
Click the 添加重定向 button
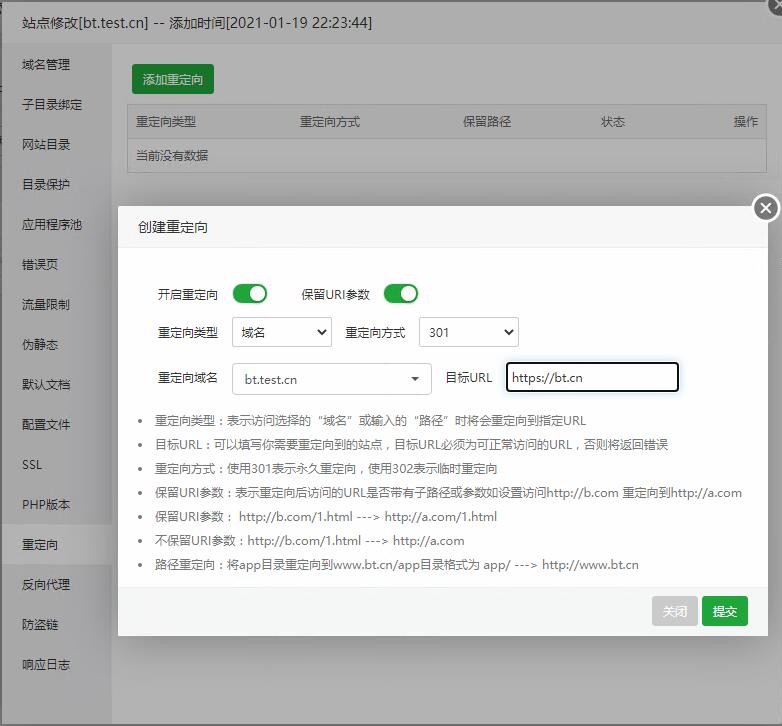[173, 79]
